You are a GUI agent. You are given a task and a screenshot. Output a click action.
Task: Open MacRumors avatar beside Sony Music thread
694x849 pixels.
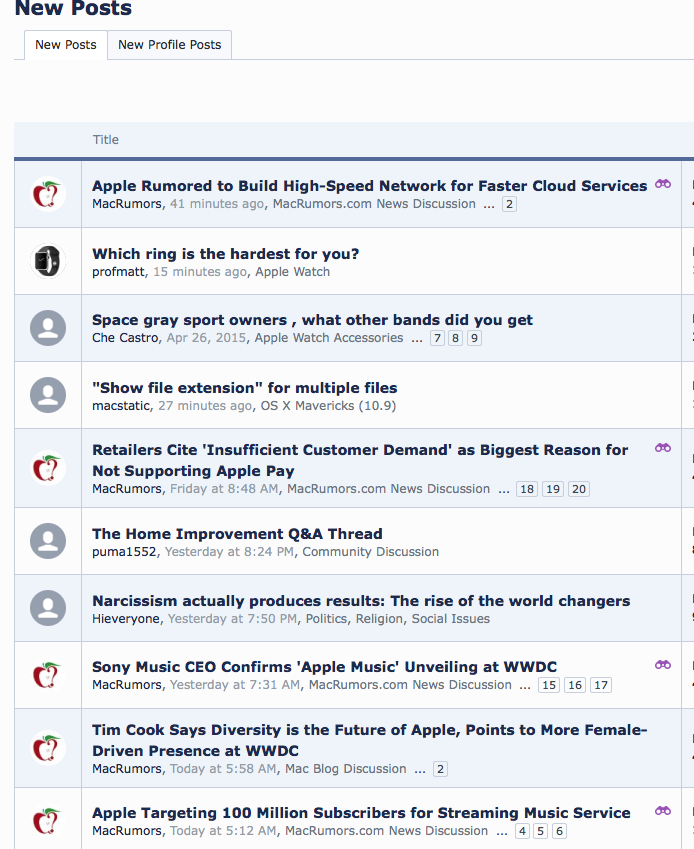[48, 675]
